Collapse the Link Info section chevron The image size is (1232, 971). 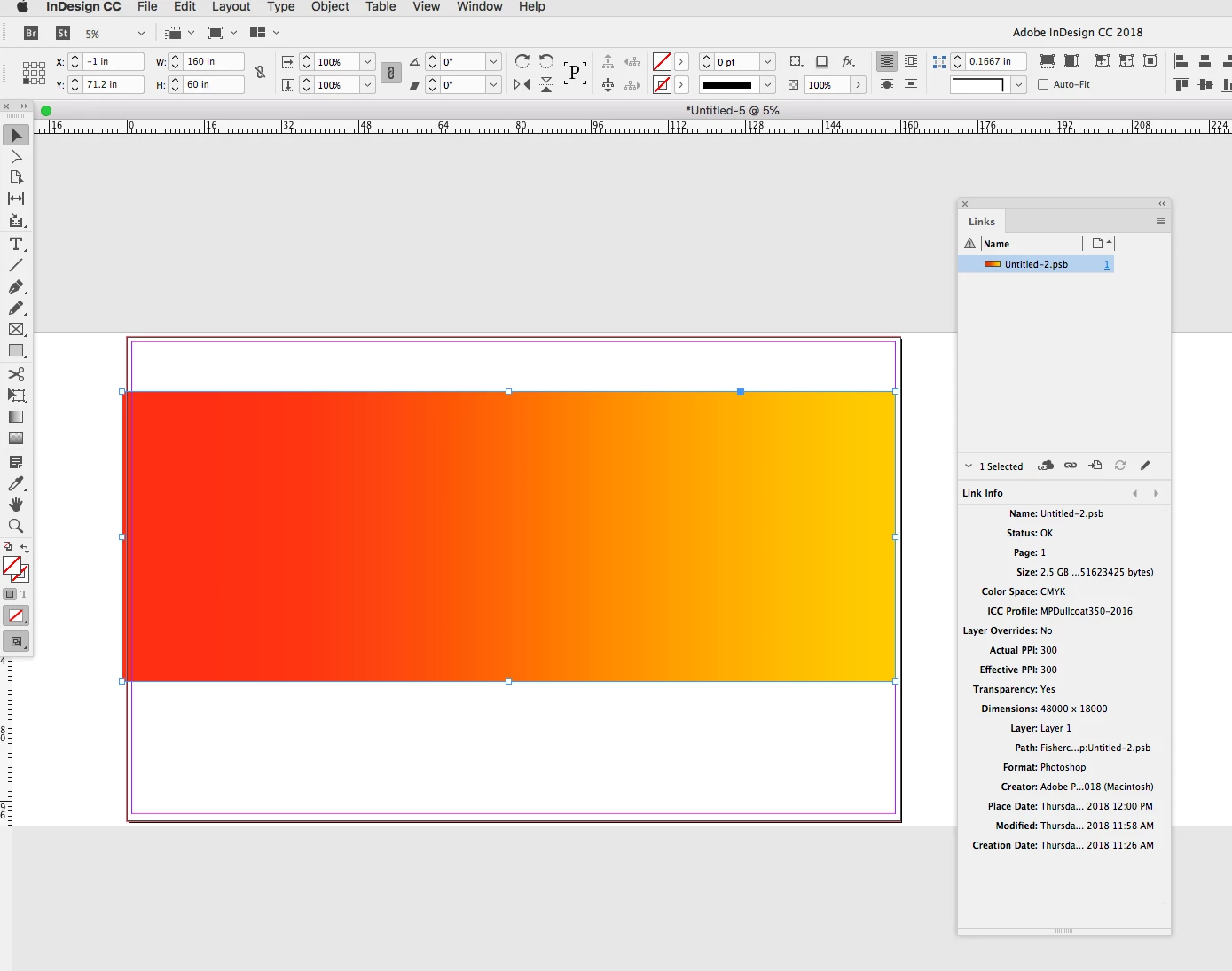(969, 466)
